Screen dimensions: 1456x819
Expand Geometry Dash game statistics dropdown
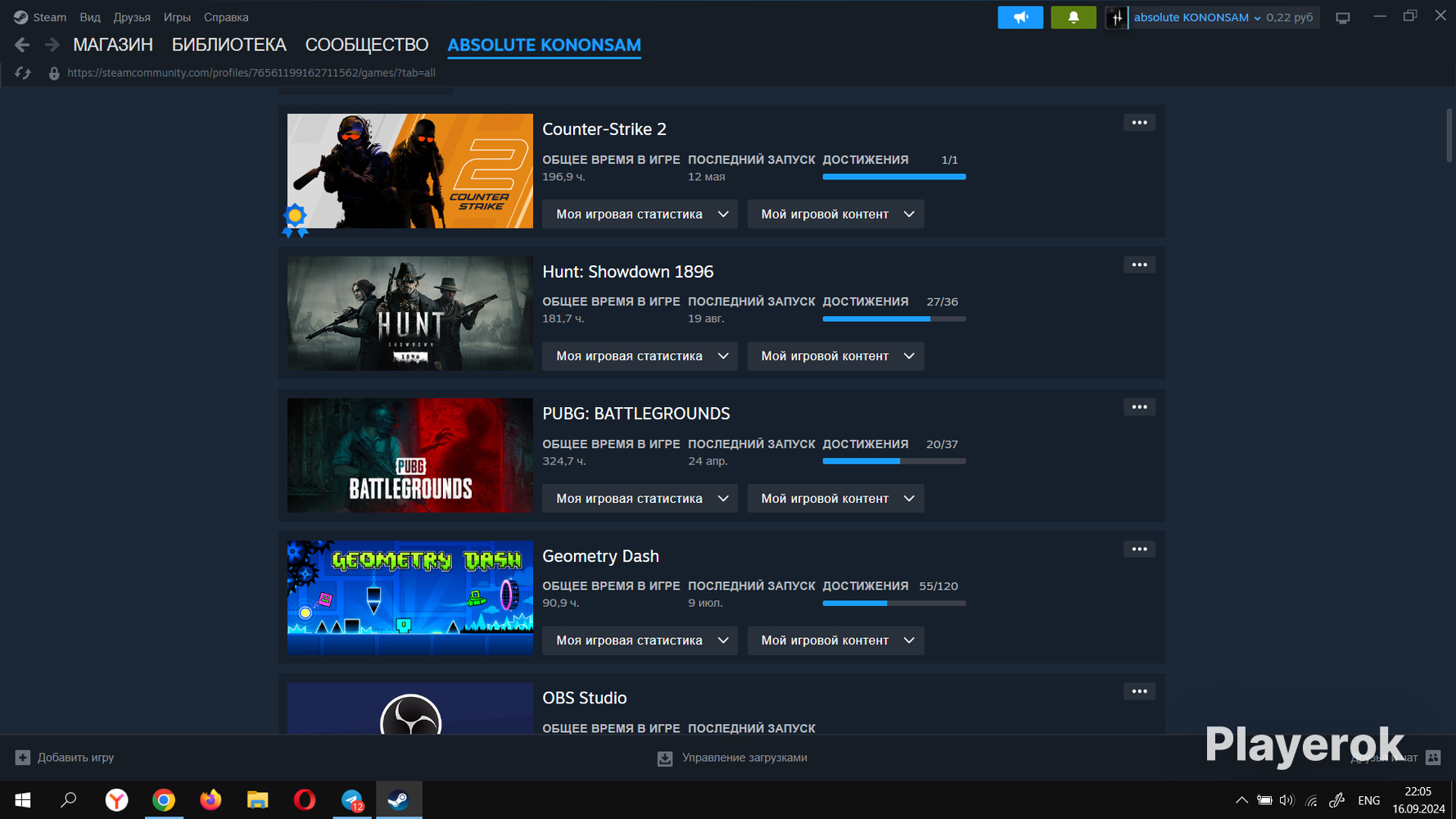(x=640, y=640)
